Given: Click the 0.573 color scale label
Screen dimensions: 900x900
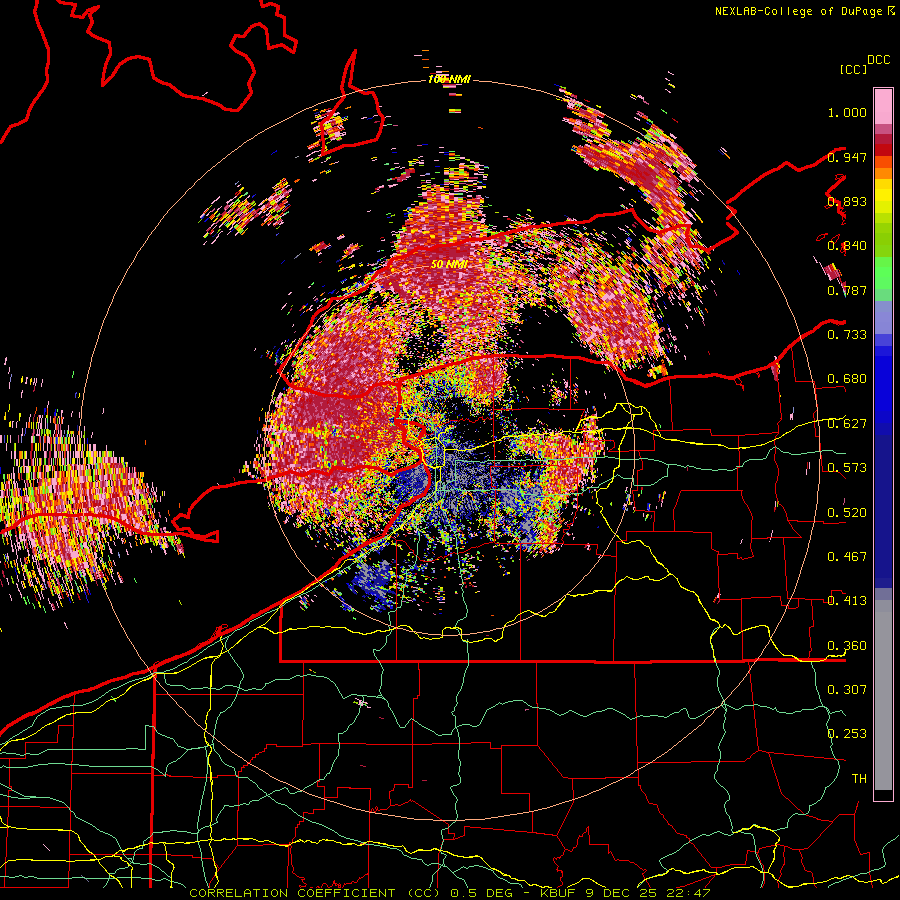Looking at the screenshot, I should coord(847,467).
